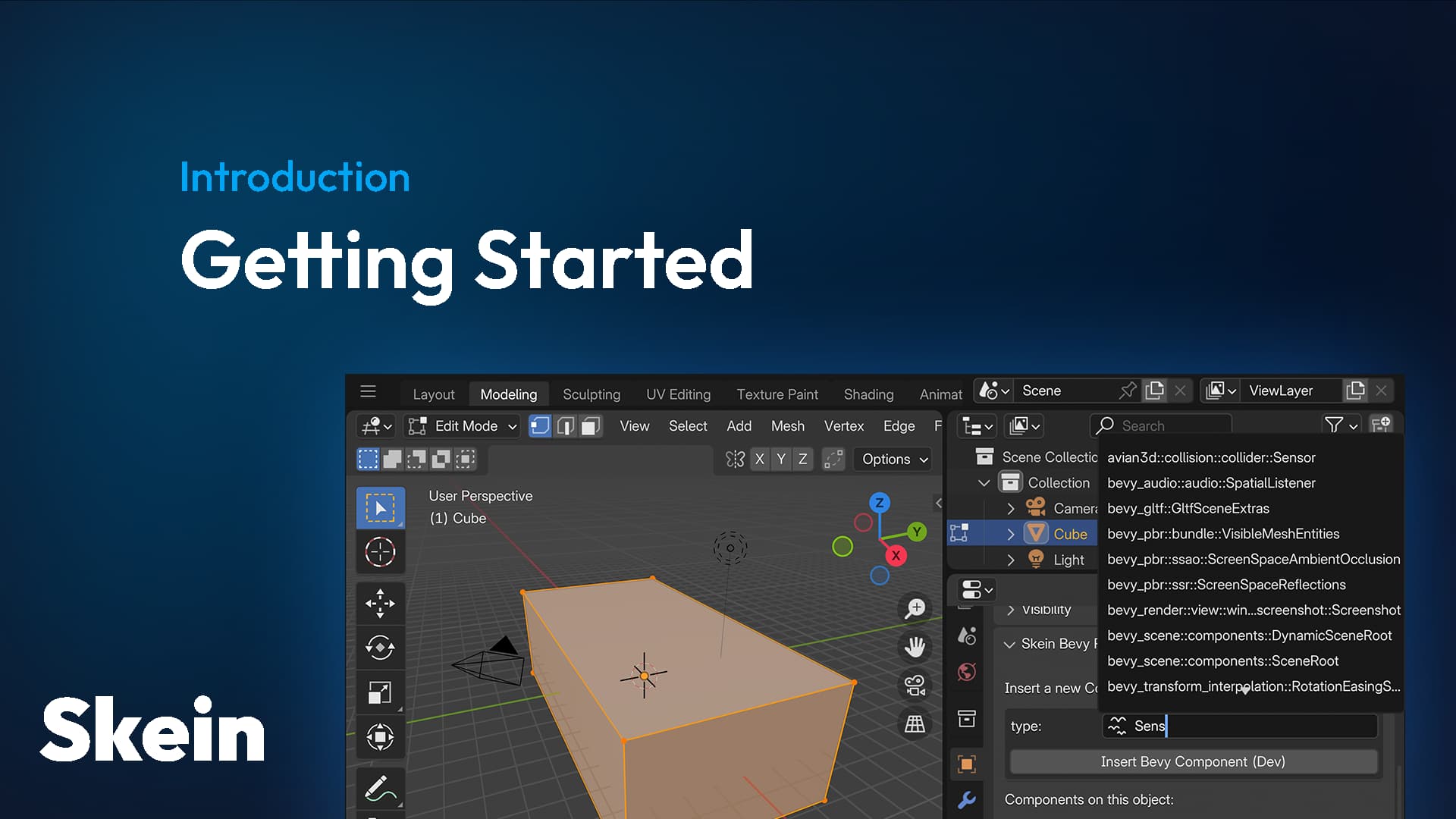Open the World properties tab icon
Image resolution: width=1456 pixels, height=819 pixels.
tap(966, 672)
